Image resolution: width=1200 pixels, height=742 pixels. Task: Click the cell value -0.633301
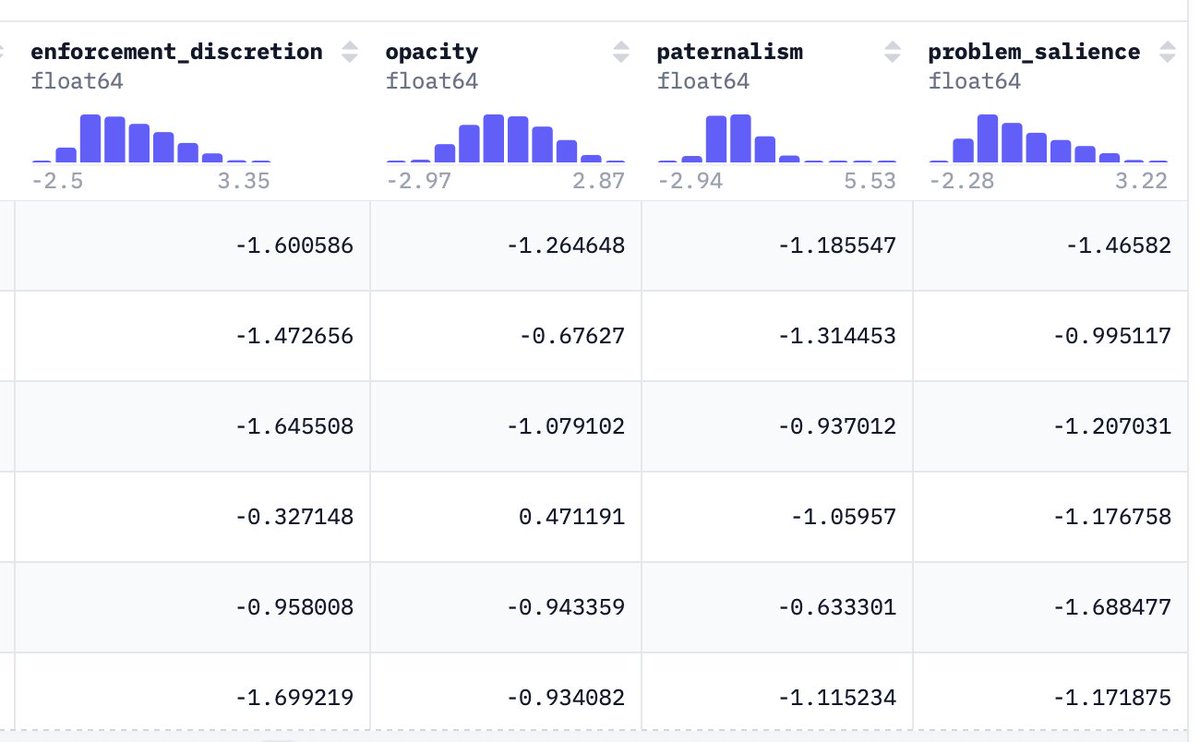(x=837, y=607)
